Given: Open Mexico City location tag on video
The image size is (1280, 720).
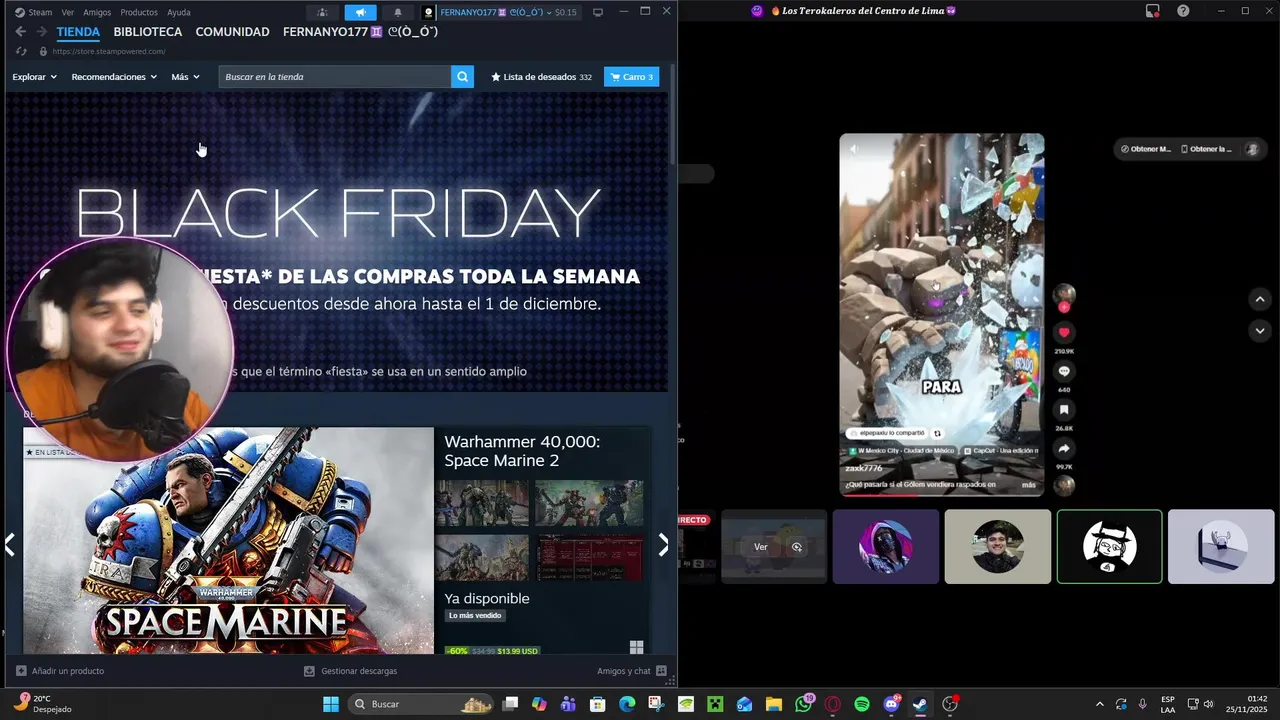Looking at the screenshot, I should 904,451.
